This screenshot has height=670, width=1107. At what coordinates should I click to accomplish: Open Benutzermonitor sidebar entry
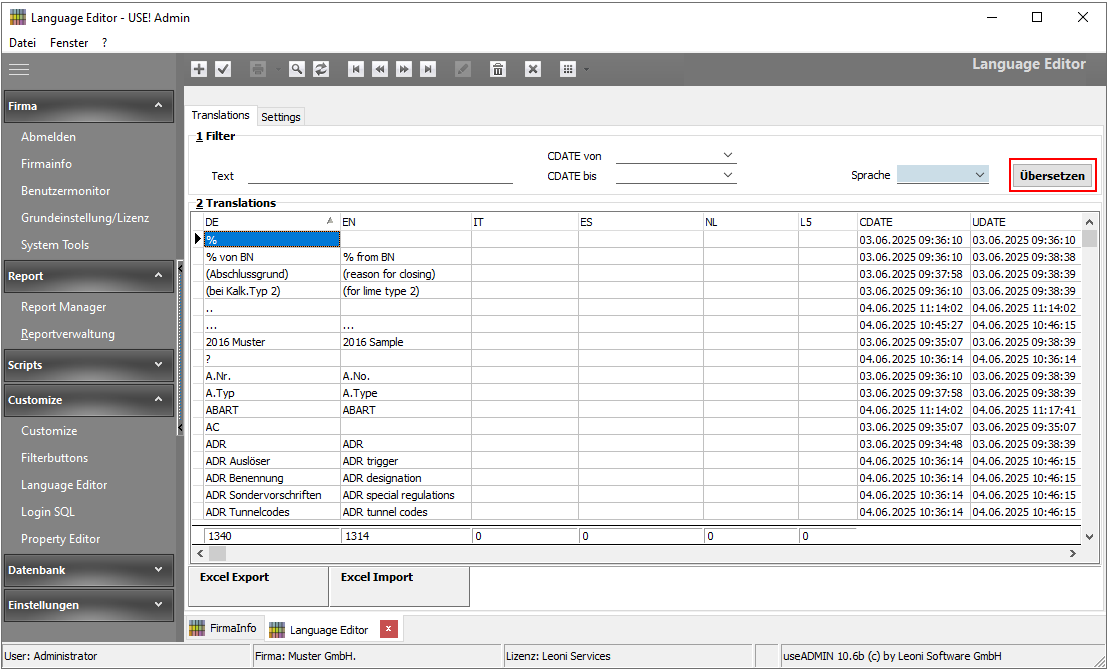tap(66, 191)
